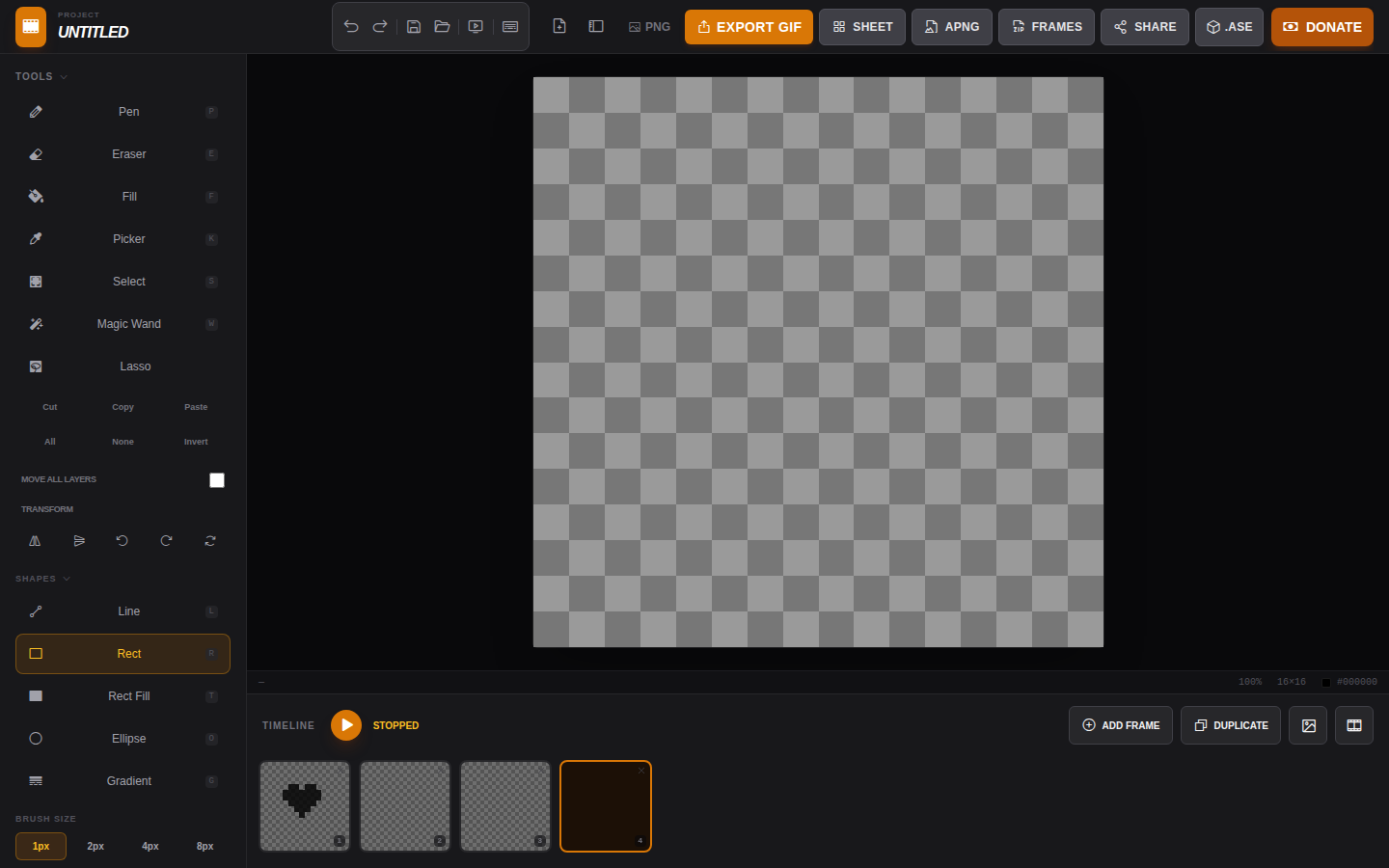Play the timeline animation
Screen dimensions: 1389x868
click(x=346, y=725)
